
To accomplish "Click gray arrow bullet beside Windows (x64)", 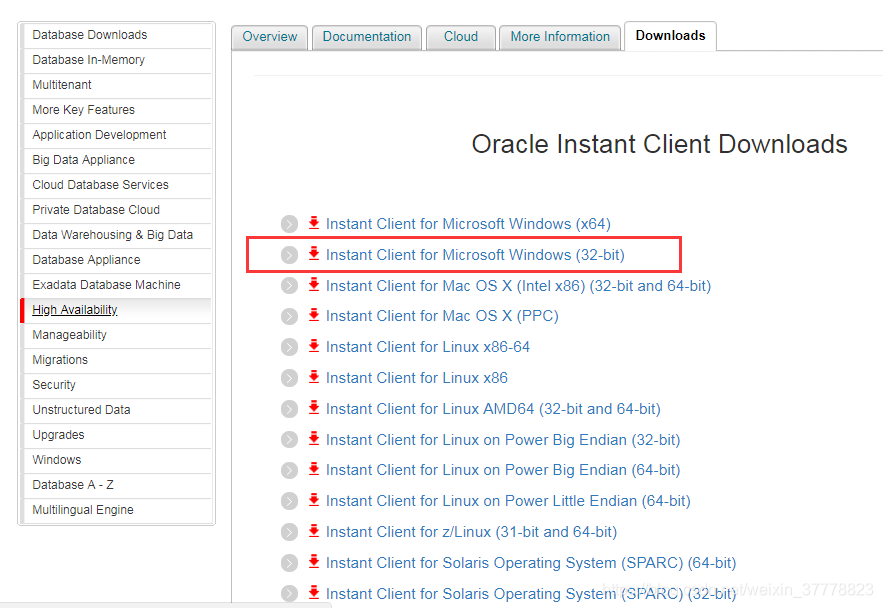I will point(289,224).
